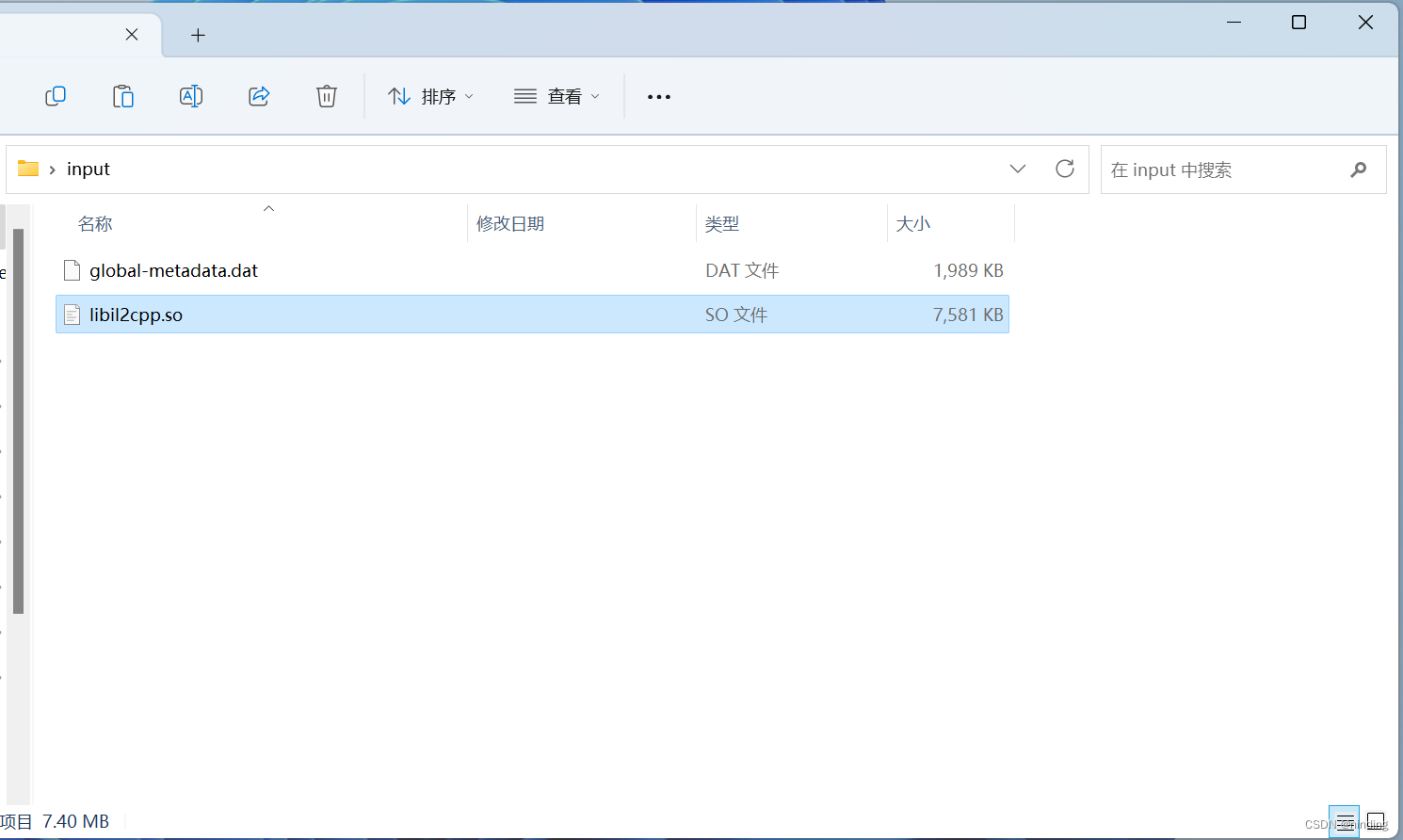This screenshot has width=1403, height=840.
Task: Click the search box 在 input 中搜索
Action: 1243,170
